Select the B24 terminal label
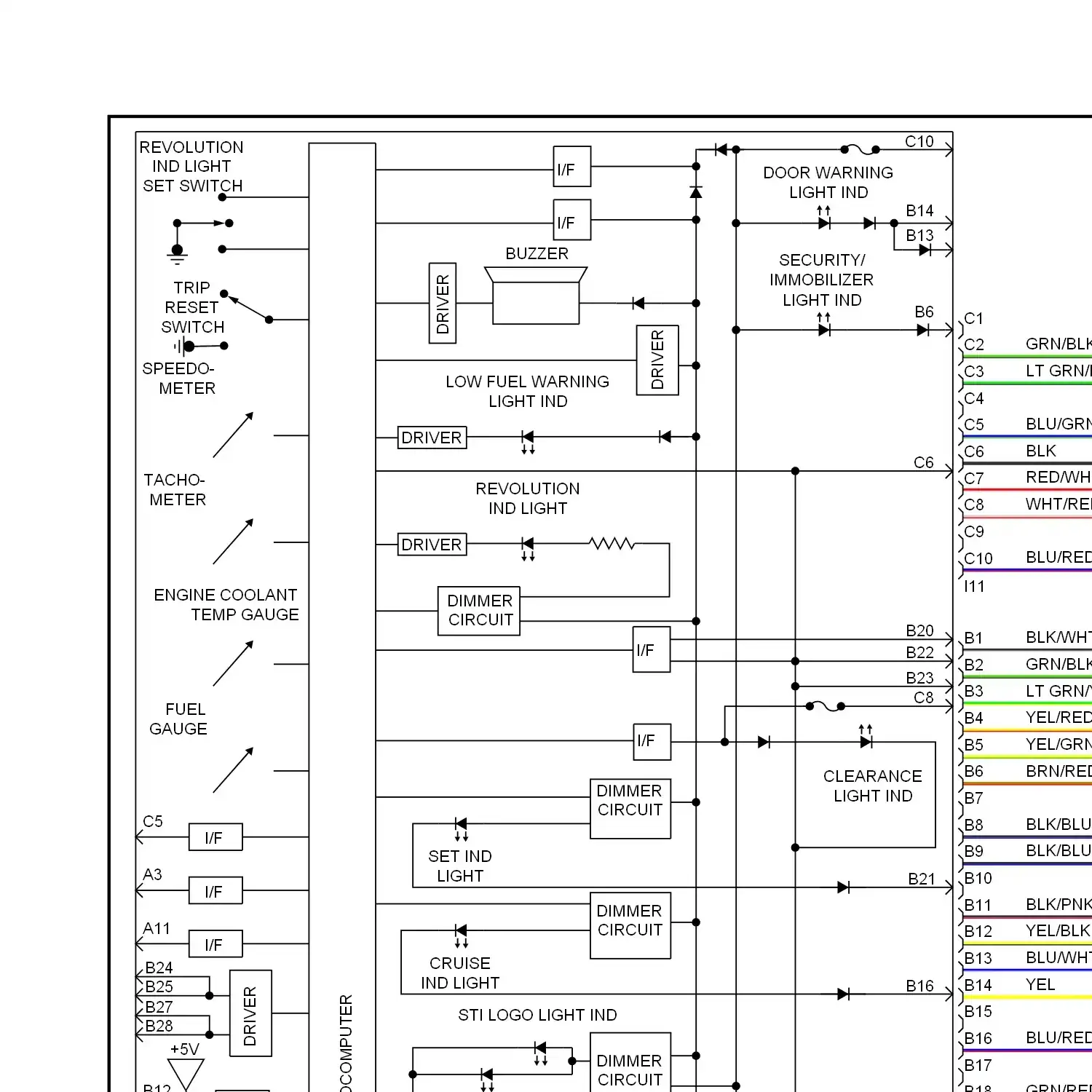 [159, 968]
